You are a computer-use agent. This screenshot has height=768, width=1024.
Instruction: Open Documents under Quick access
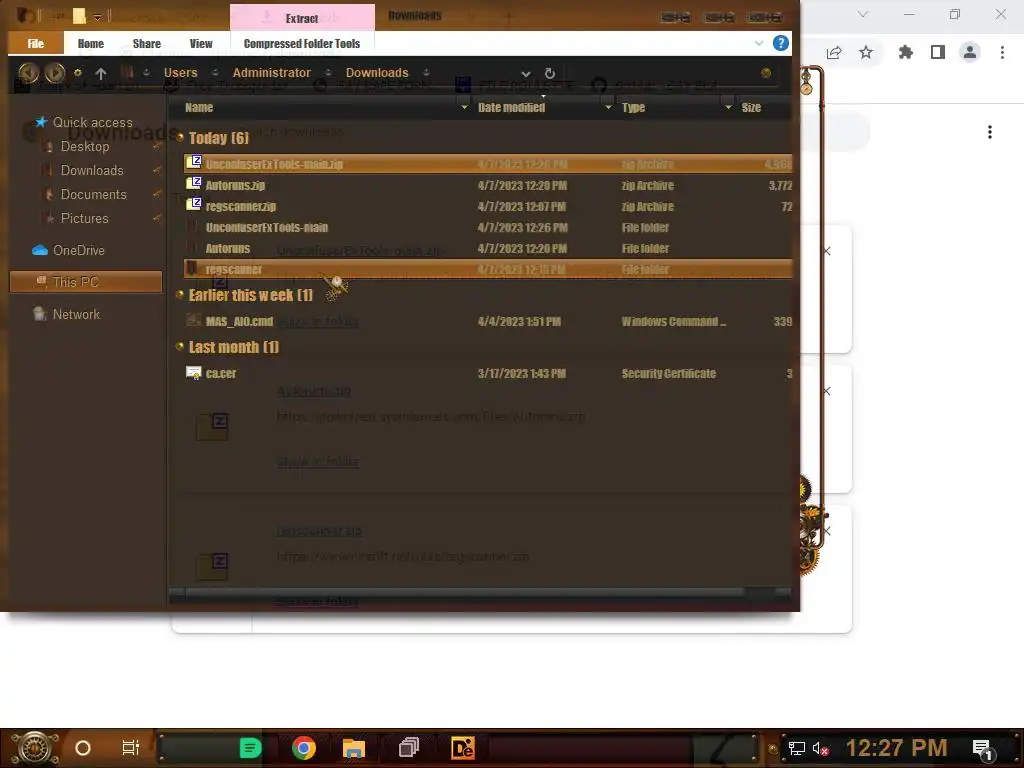[x=93, y=194]
